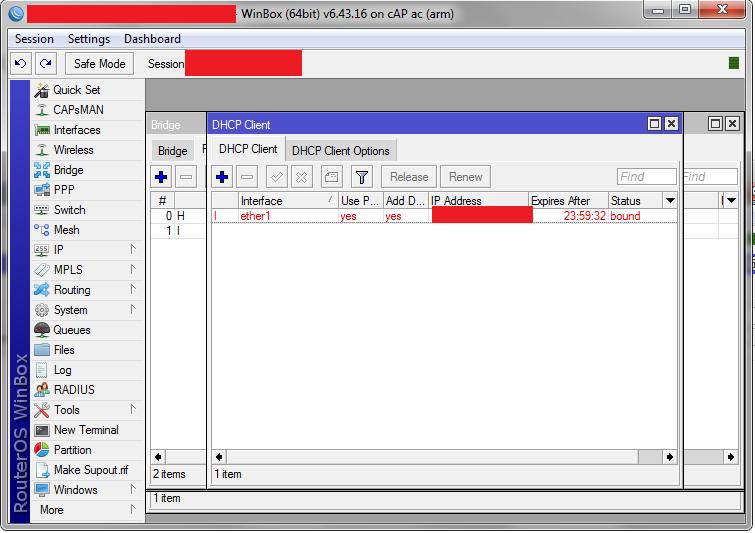Open Partition sidebar entry
Viewport: 755px width, 533px height.
point(88,450)
